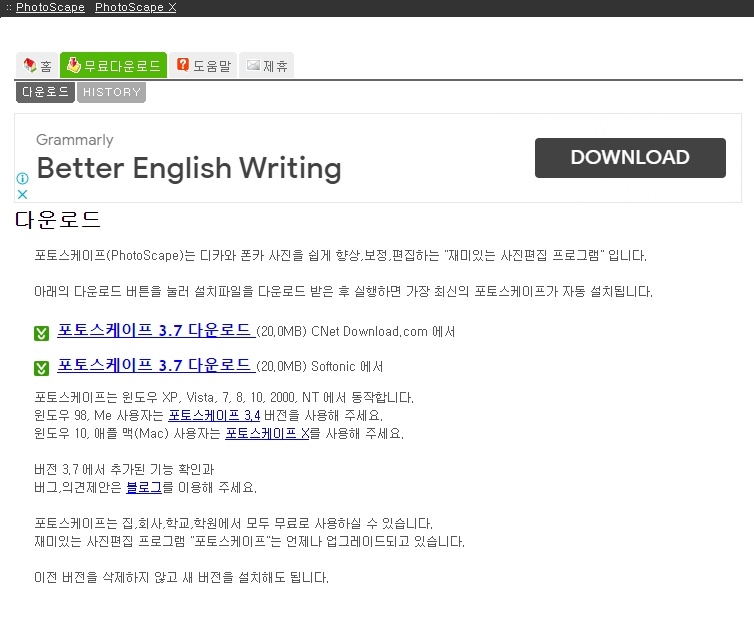Select the 무료다운로드 tab
754x625 pixels.
pos(113,65)
